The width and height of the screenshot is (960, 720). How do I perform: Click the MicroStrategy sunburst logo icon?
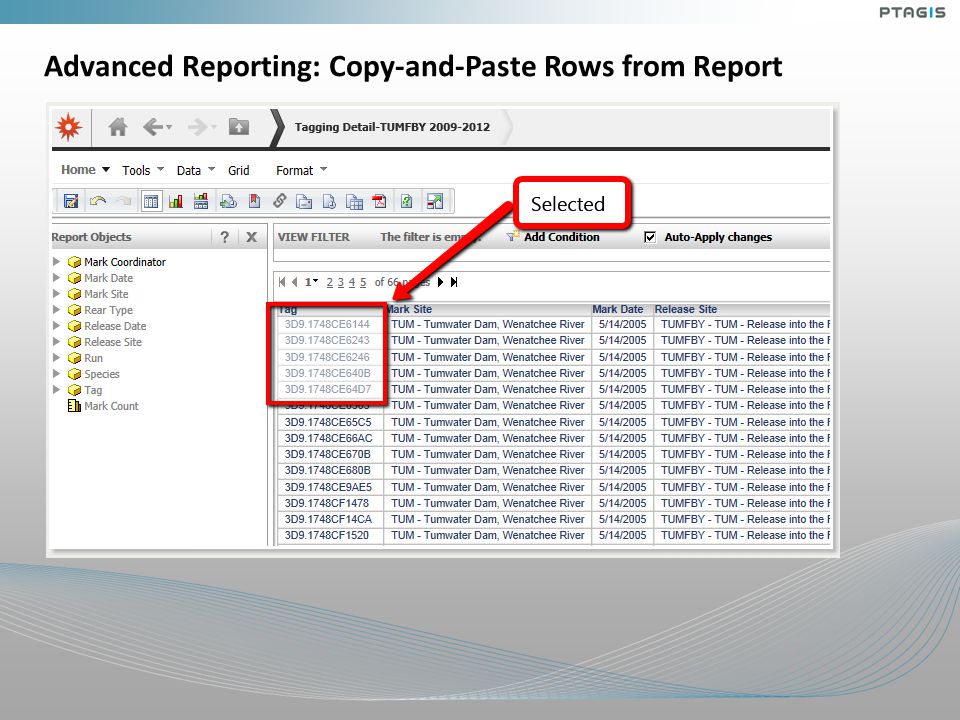(69, 127)
